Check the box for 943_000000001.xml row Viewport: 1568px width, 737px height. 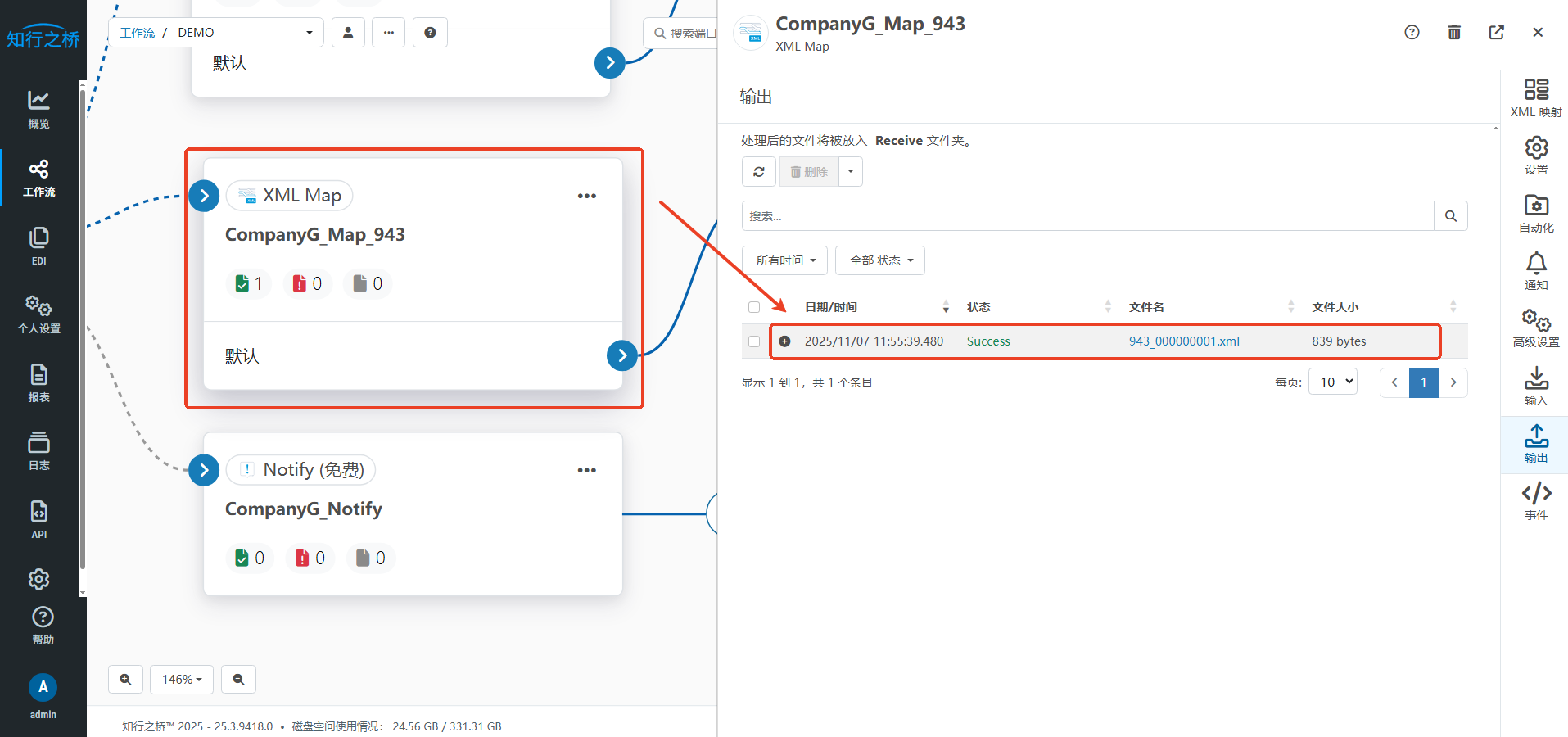click(754, 341)
